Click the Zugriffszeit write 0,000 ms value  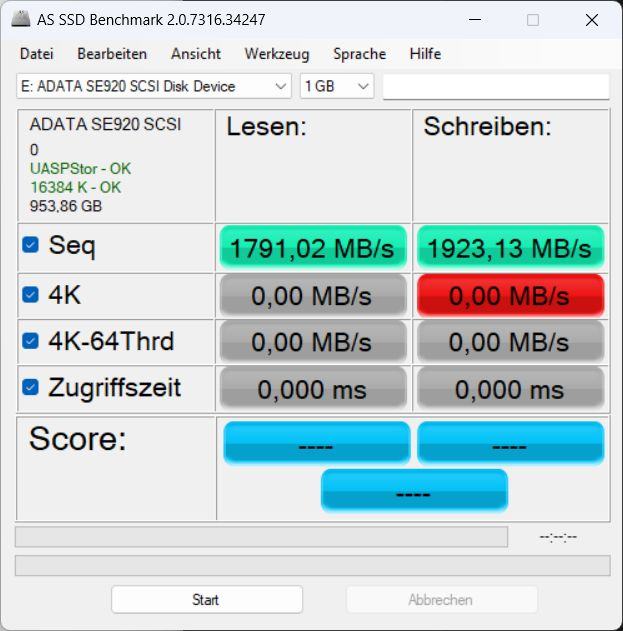pos(510,389)
